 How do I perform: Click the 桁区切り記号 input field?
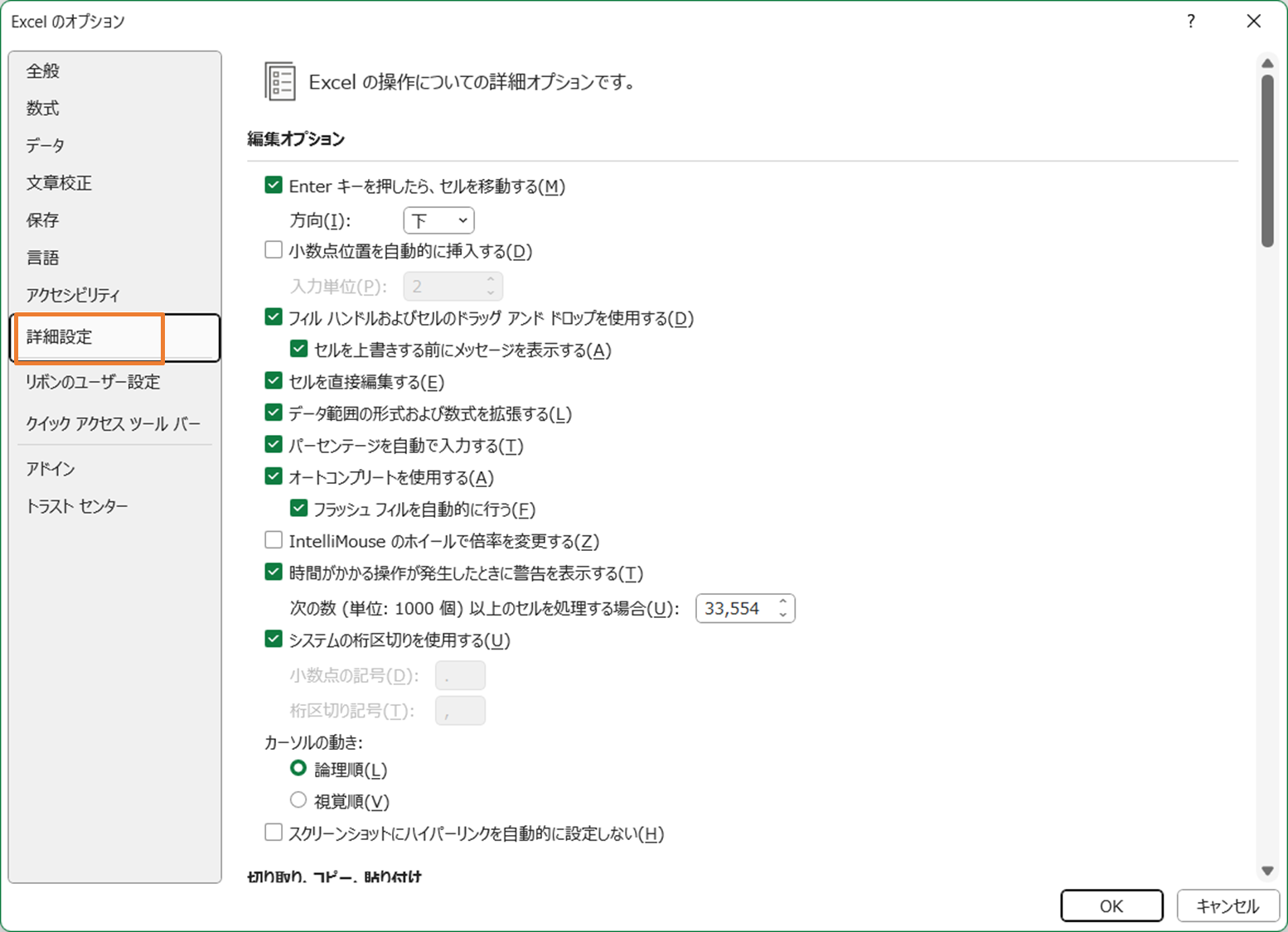coord(460,711)
